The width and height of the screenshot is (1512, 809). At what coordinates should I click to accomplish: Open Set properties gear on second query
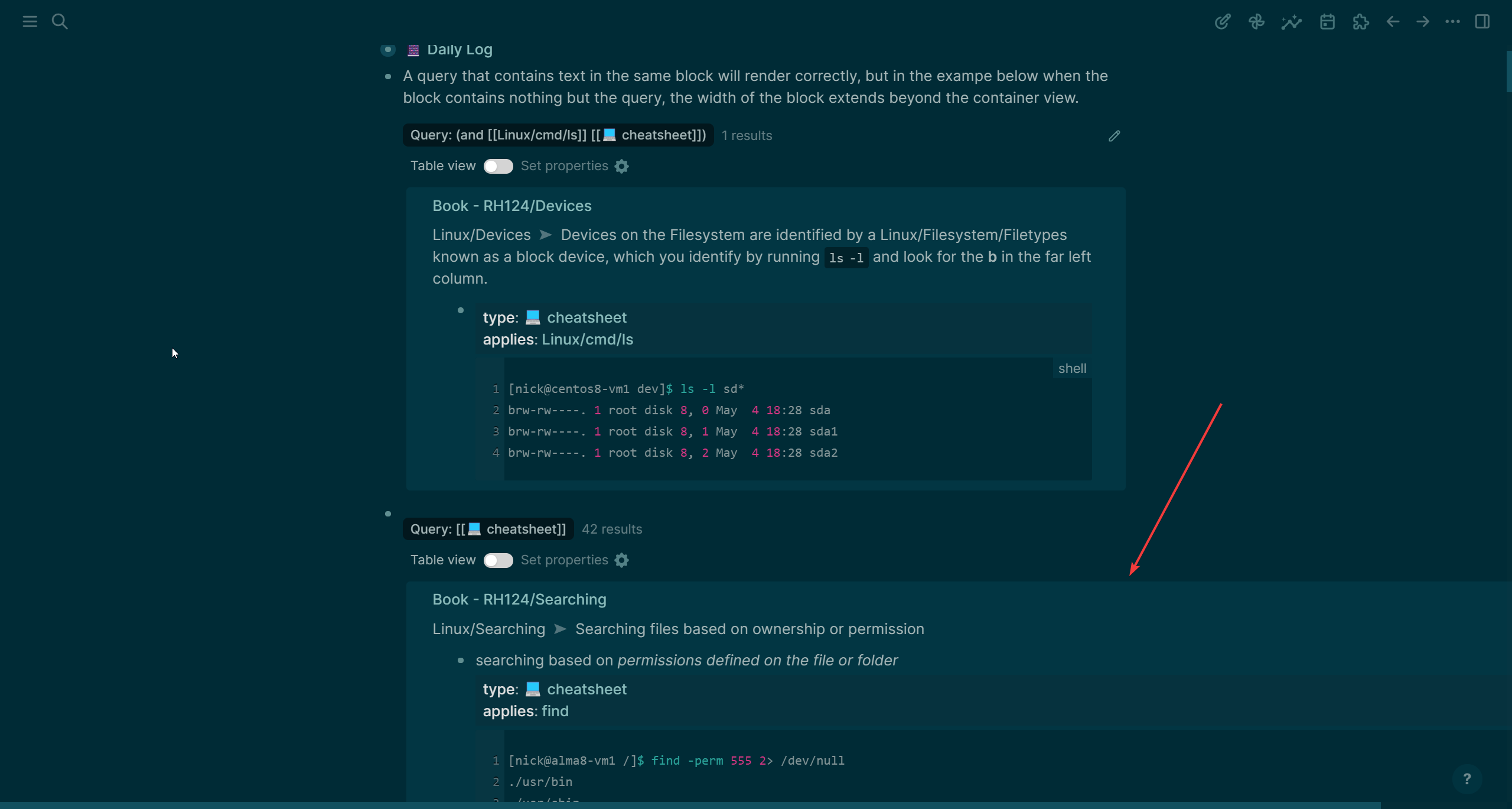pos(622,560)
